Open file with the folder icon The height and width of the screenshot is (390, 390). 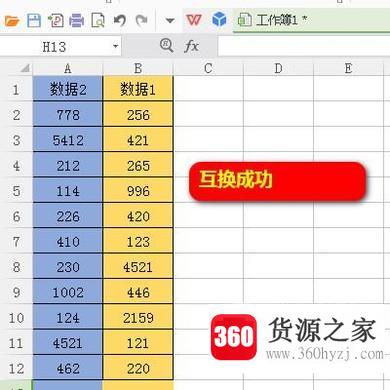[x=12, y=21]
